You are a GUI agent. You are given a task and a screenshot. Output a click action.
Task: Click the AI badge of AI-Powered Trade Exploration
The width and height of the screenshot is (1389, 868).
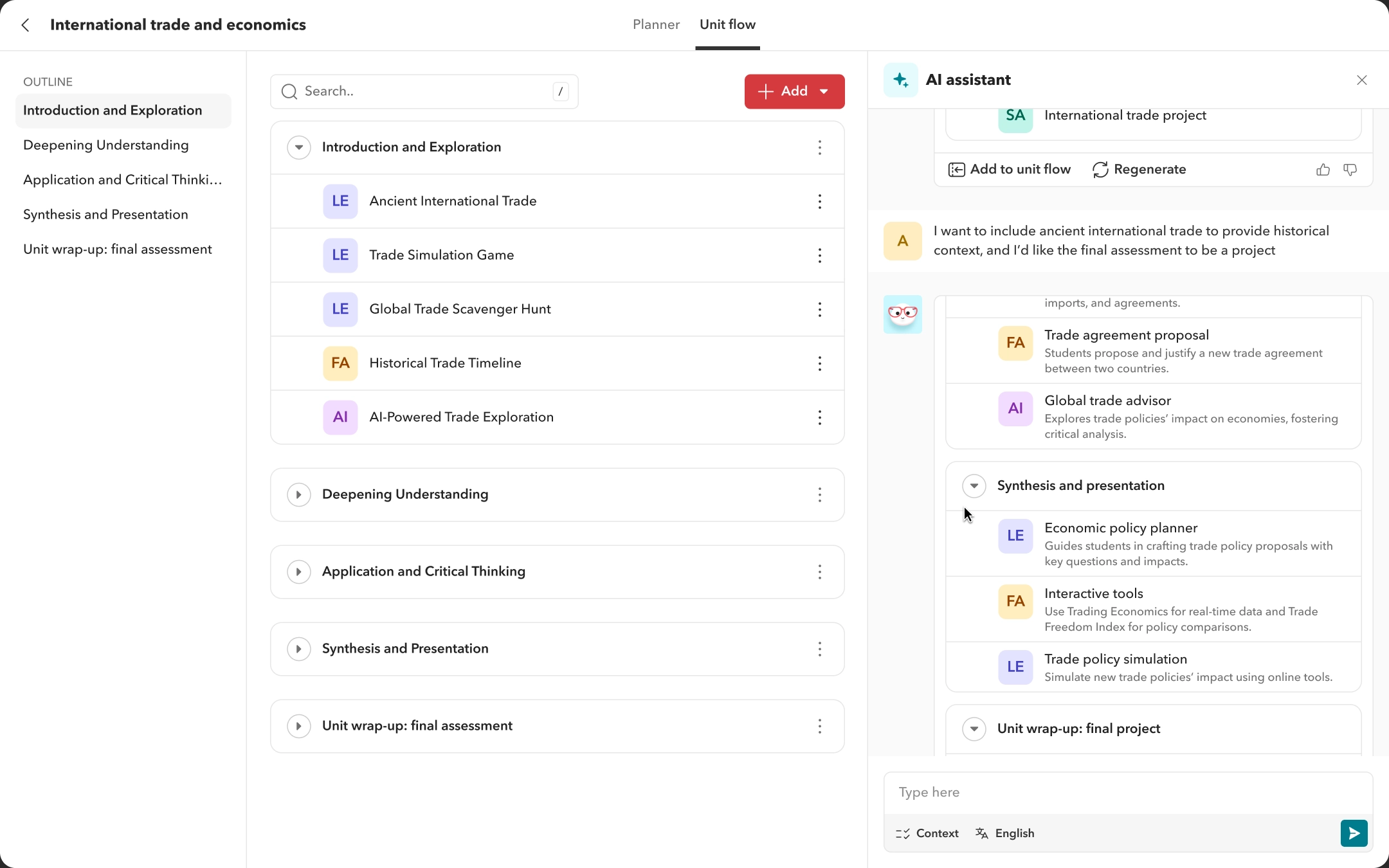pos(340,417)
